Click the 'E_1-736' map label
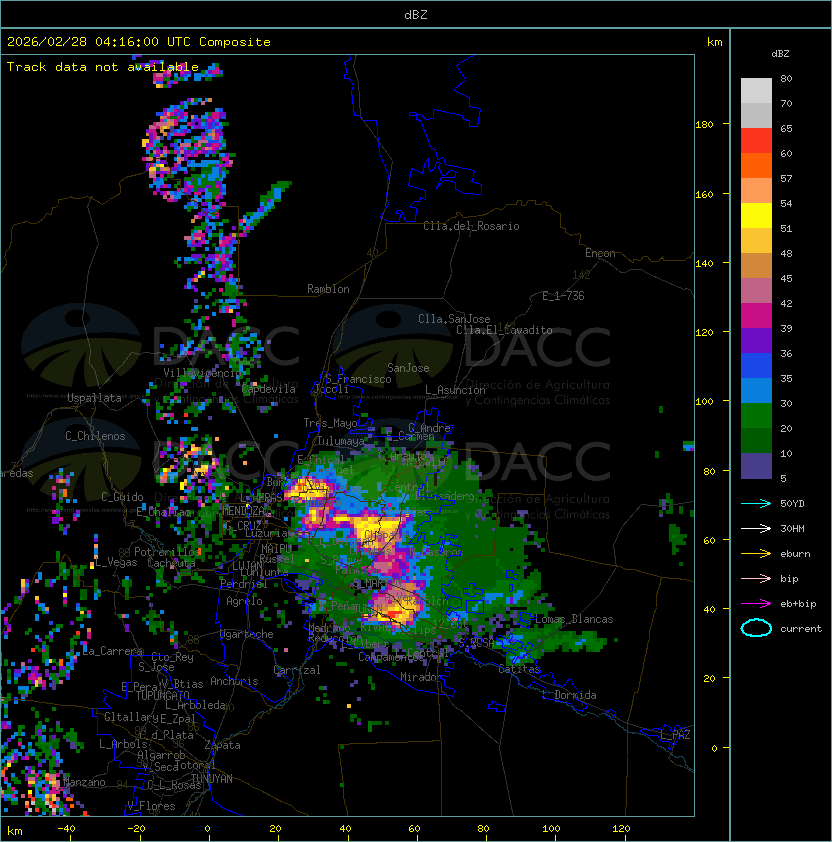 coord(563,296)
